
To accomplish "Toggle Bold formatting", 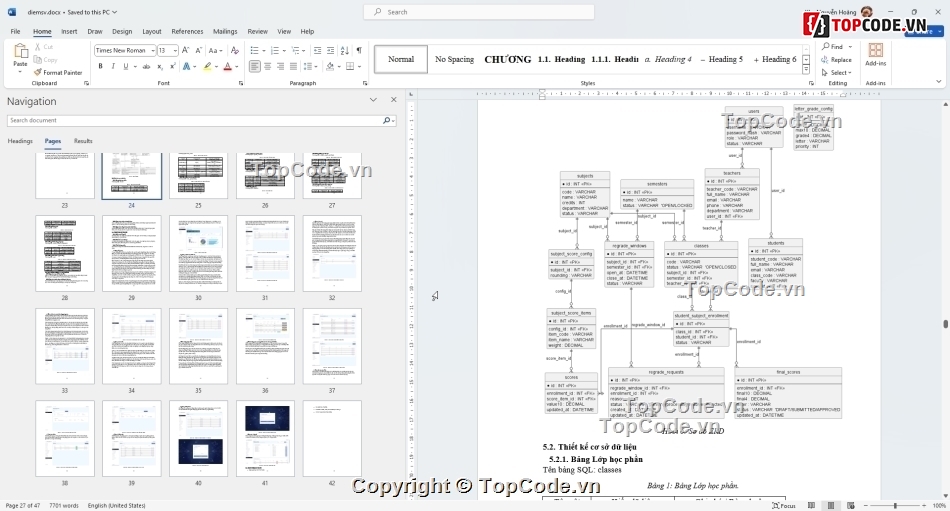I will point(100,66).
